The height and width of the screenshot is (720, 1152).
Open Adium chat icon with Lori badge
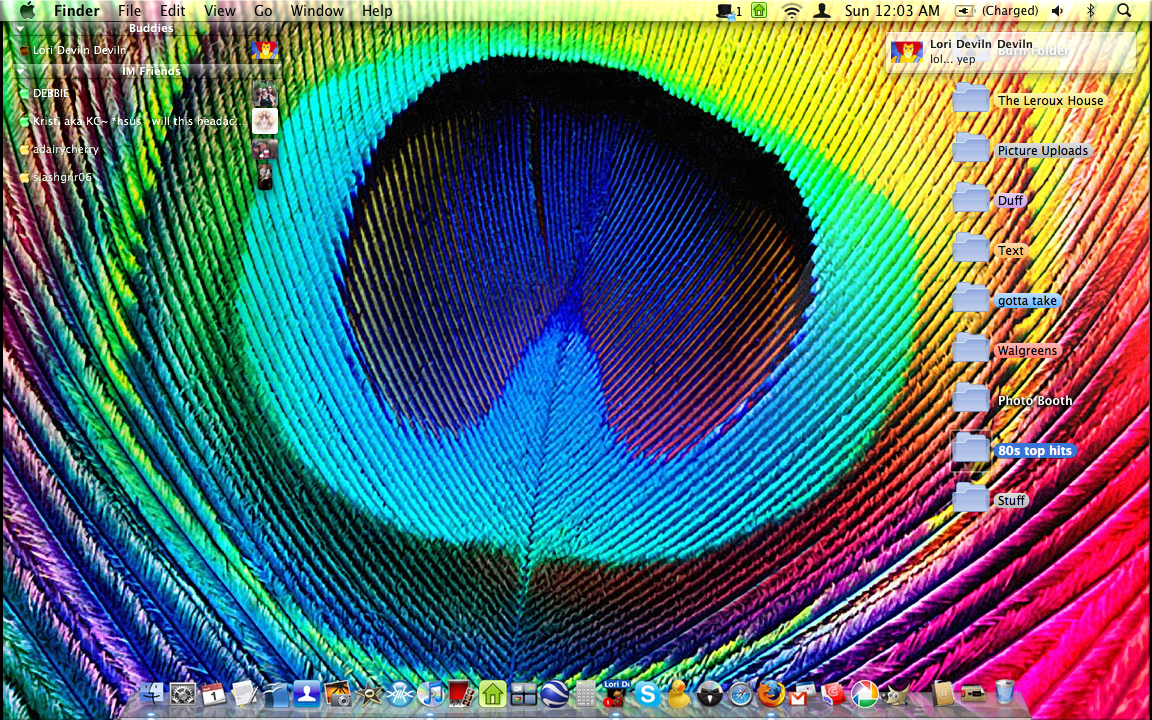(x=616, y=694)
